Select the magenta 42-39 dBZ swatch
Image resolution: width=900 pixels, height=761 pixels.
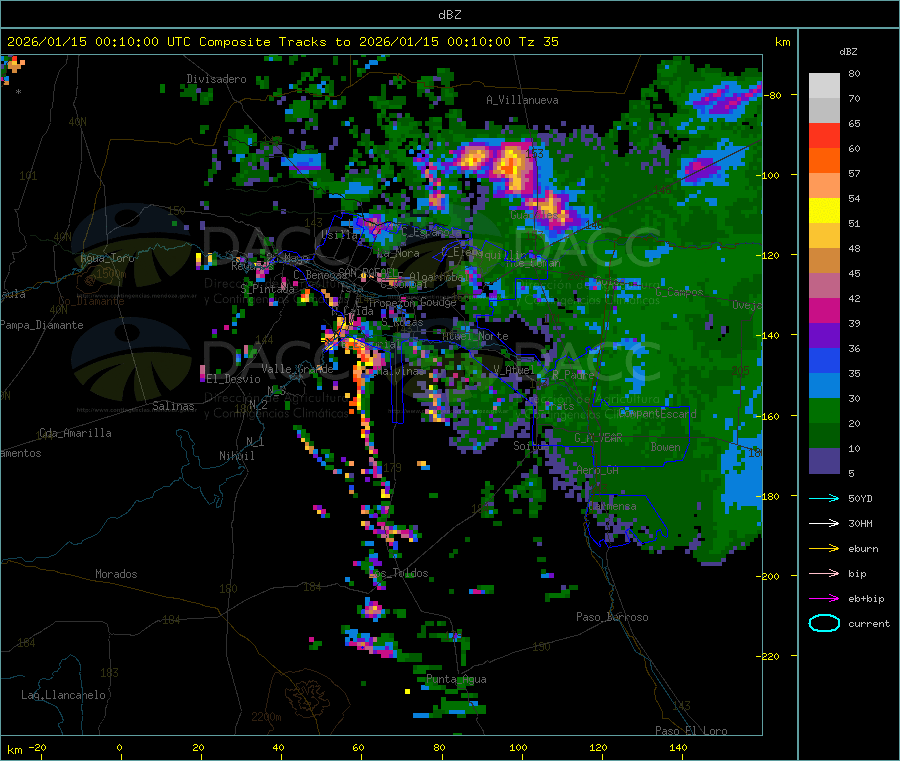click(824, 310)
